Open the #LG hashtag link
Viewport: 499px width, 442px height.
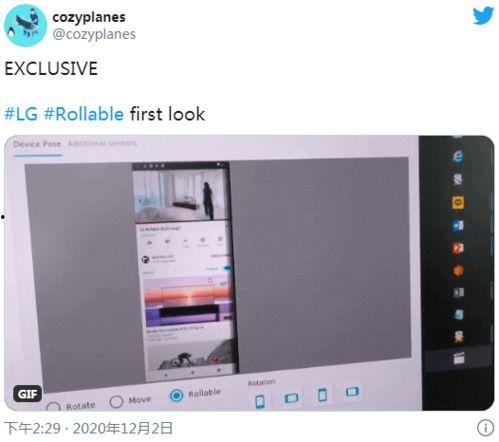(21, 114)
